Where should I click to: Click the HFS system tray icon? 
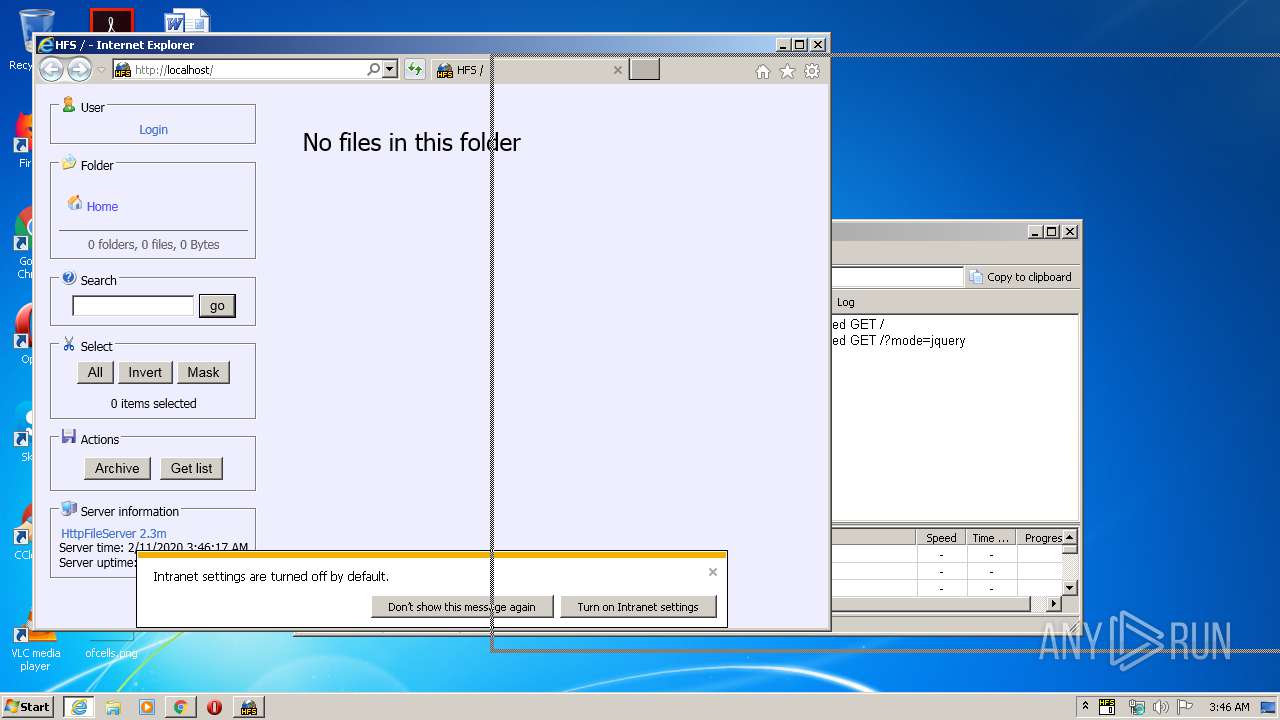(x=1107, y=707)
